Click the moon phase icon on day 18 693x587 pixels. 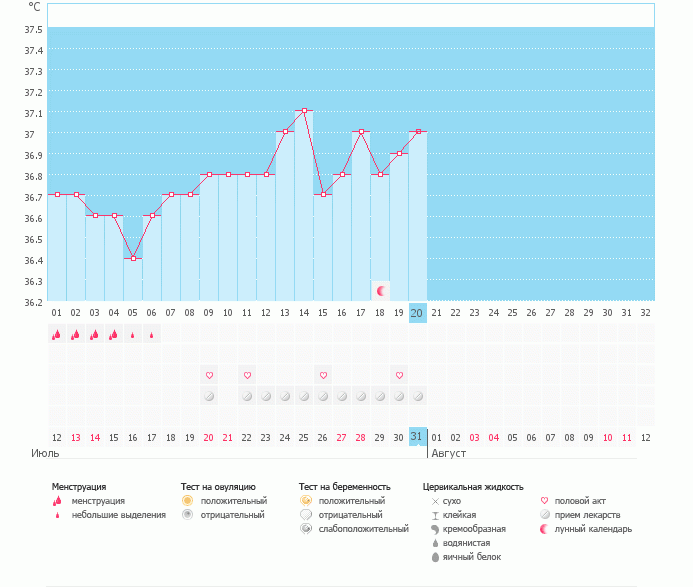381,291
